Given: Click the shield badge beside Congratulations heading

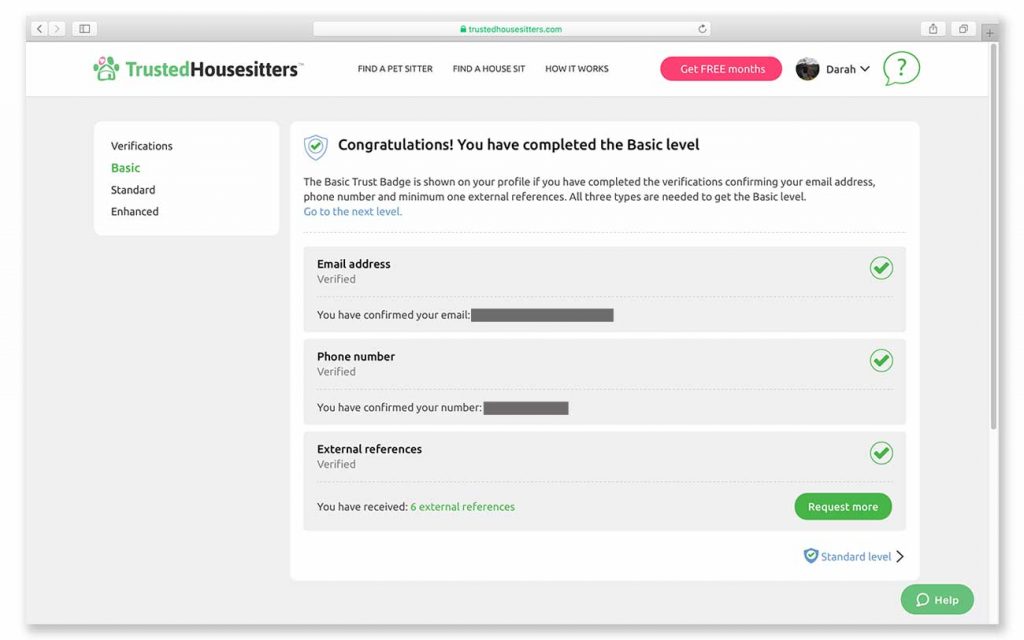Looking at the screenshot, I should (x=315, y=147).
